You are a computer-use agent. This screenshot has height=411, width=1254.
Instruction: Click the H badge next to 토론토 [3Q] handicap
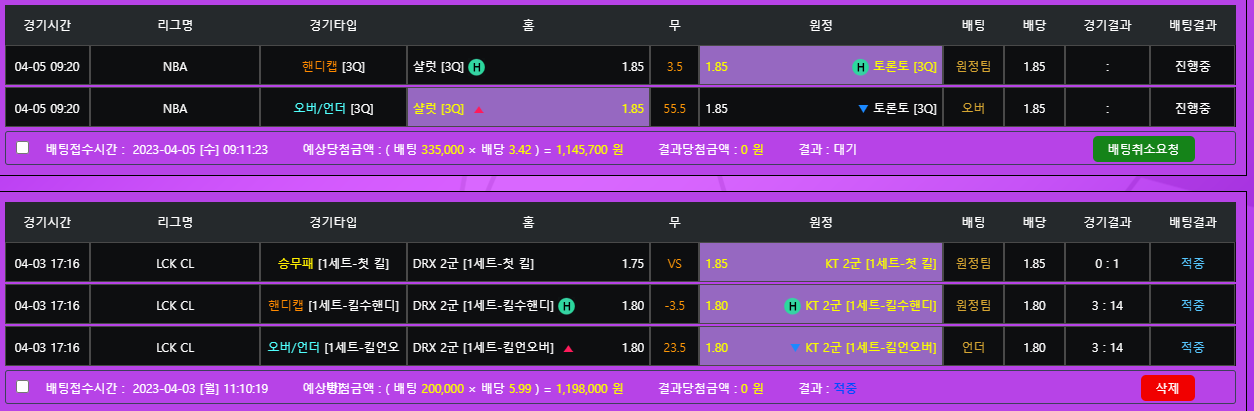pos(859,67)
